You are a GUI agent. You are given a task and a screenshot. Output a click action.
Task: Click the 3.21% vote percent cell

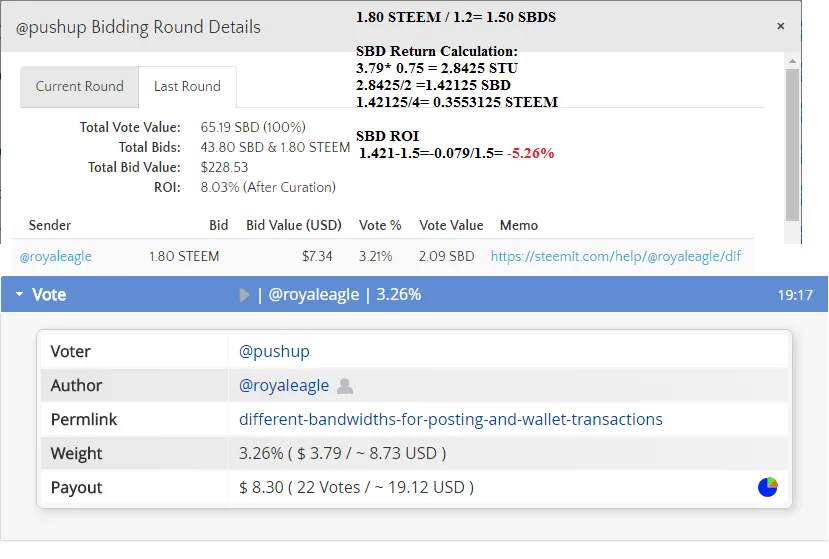click(375, 256)
